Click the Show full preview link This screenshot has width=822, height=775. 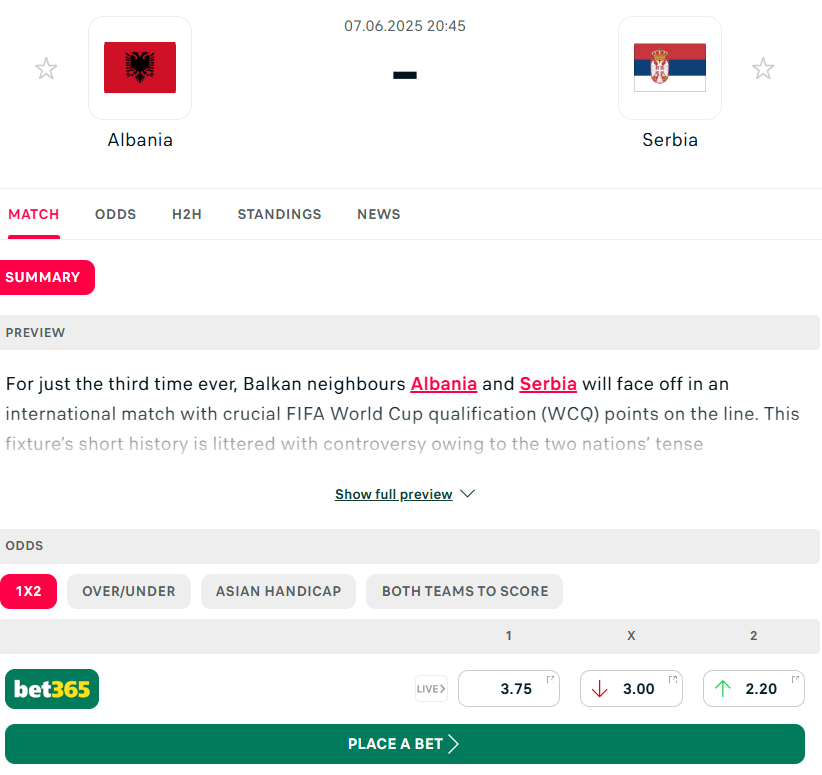pyautogui.click(x=394, y=494)
